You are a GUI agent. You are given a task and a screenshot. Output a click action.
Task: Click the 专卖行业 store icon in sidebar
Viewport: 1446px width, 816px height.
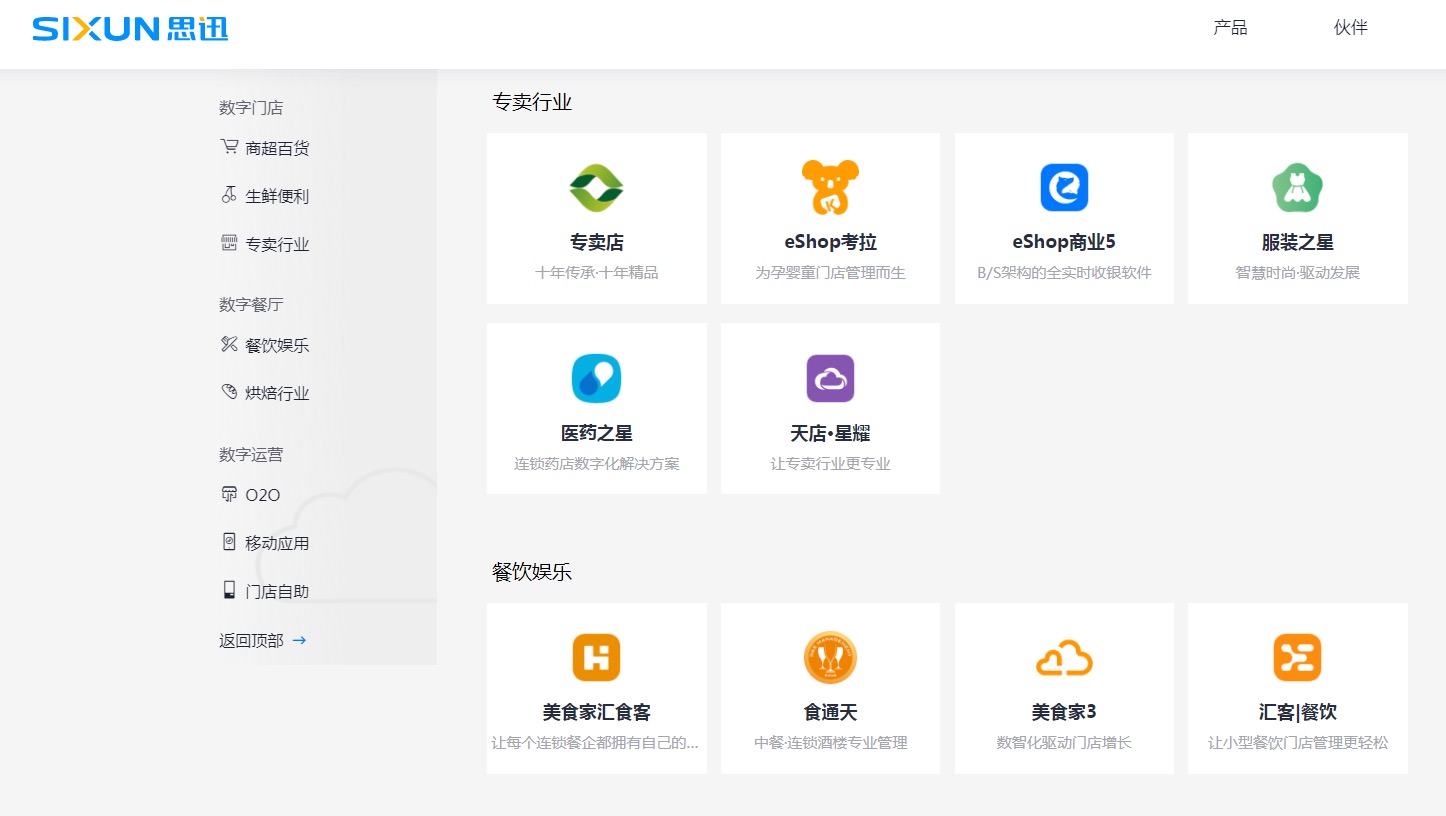pyautogui.click(x=229, y=243)
